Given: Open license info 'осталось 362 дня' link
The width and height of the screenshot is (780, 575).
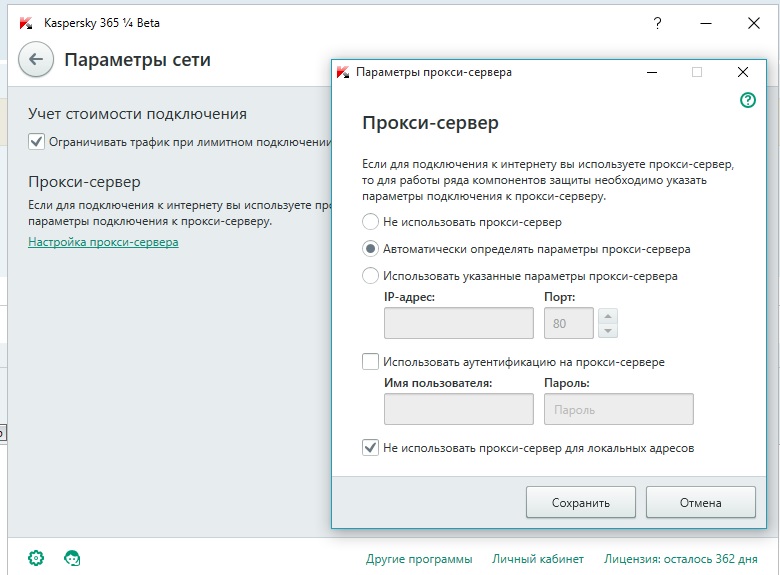Looking at the screenshot, I should pos(681,559).
